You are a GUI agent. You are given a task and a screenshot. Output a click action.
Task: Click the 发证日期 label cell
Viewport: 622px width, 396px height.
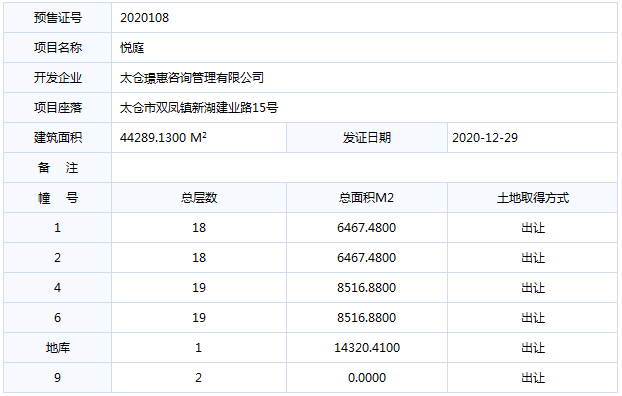[x=367, y=138]
